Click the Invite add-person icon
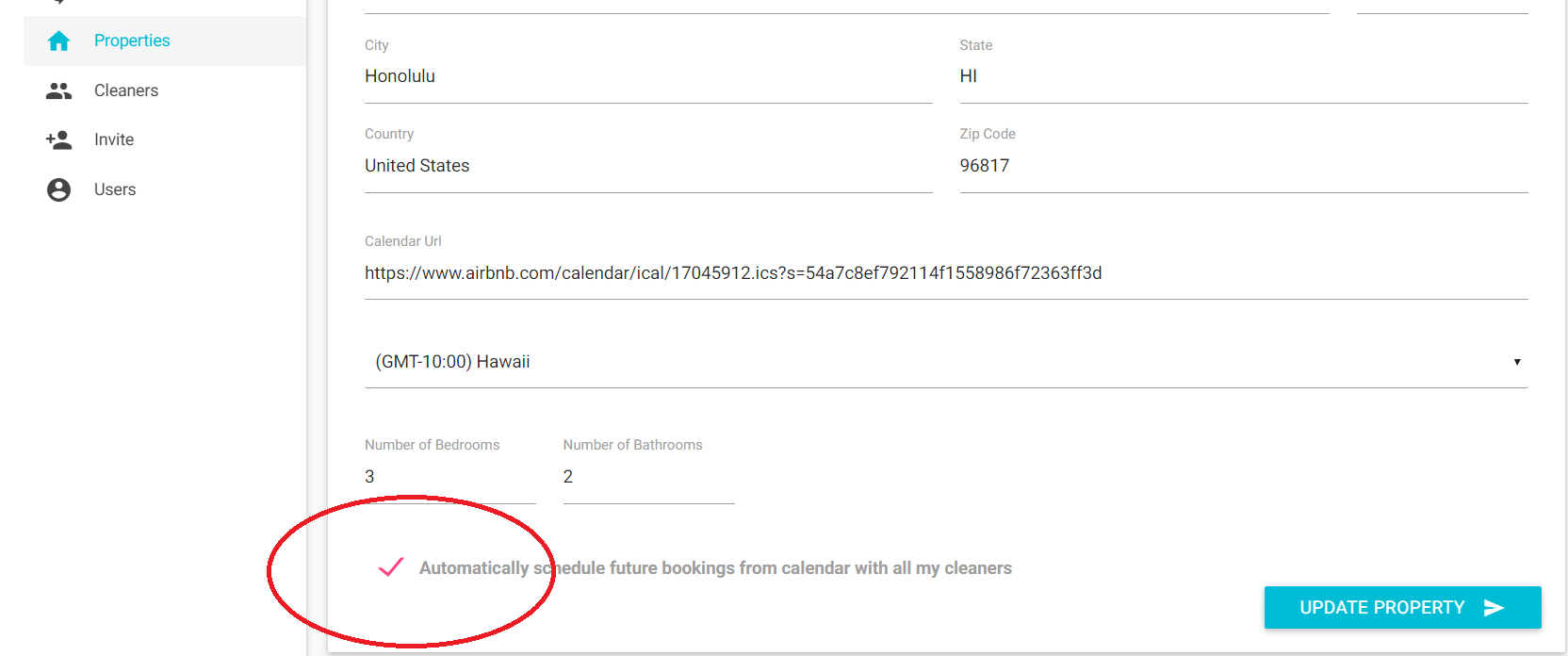This screenshot has width=1568, height=656. pyautogui.click(x=58, y=139)
